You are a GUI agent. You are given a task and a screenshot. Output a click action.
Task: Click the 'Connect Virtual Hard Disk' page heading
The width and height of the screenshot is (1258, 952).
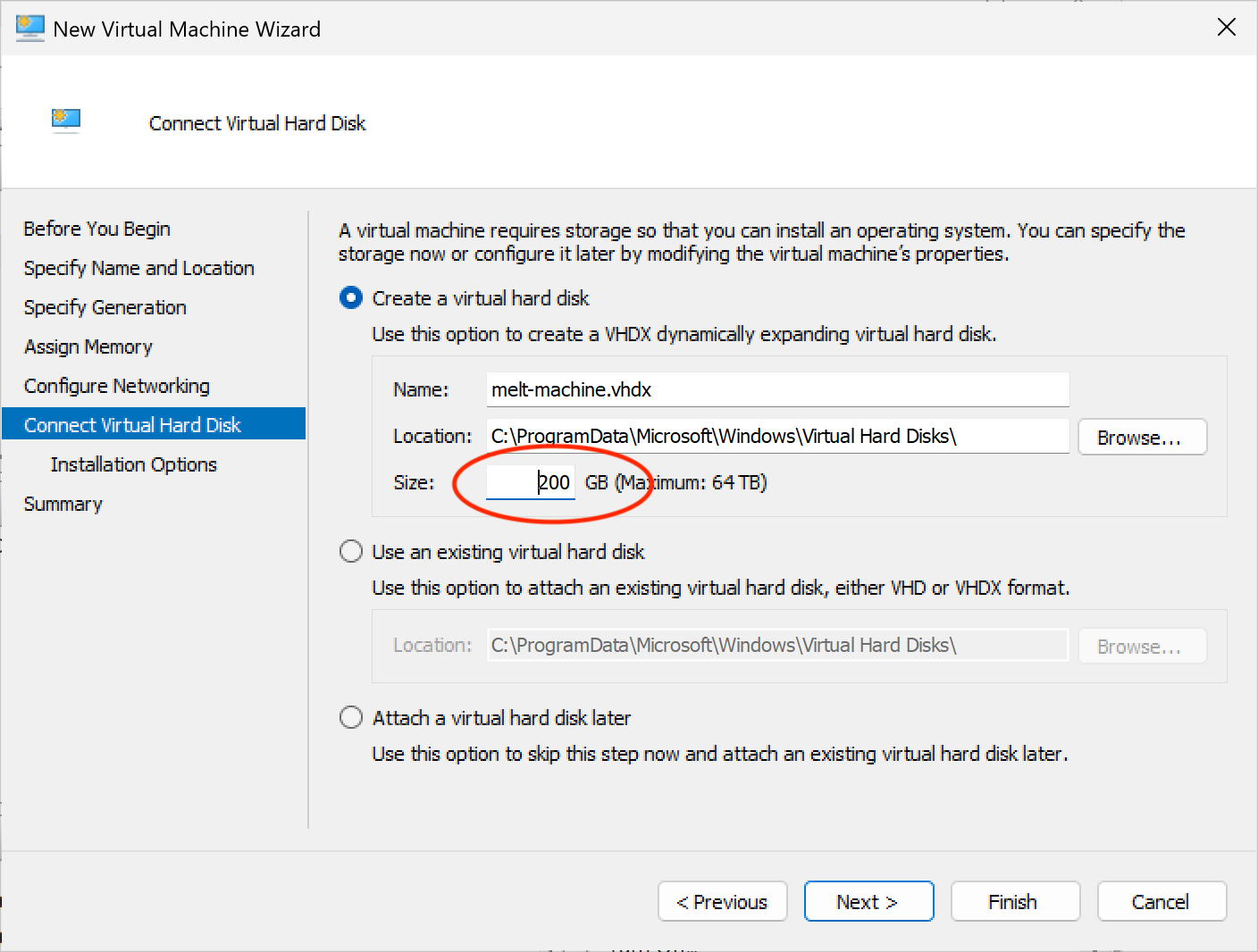(x=257, y=123)
